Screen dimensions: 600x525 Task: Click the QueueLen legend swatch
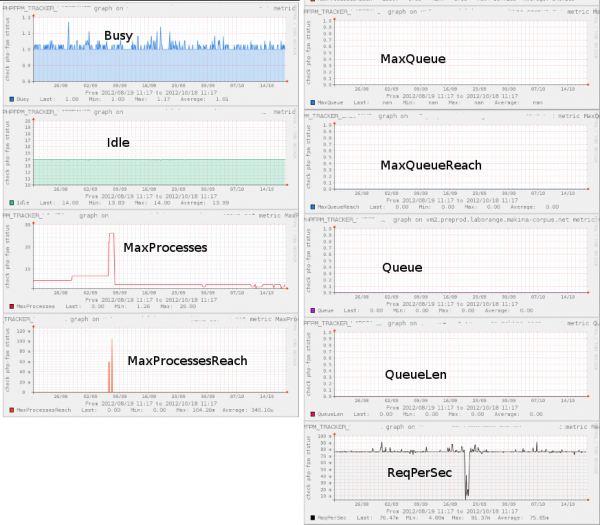pyautogui.click(x=311, y=413)
